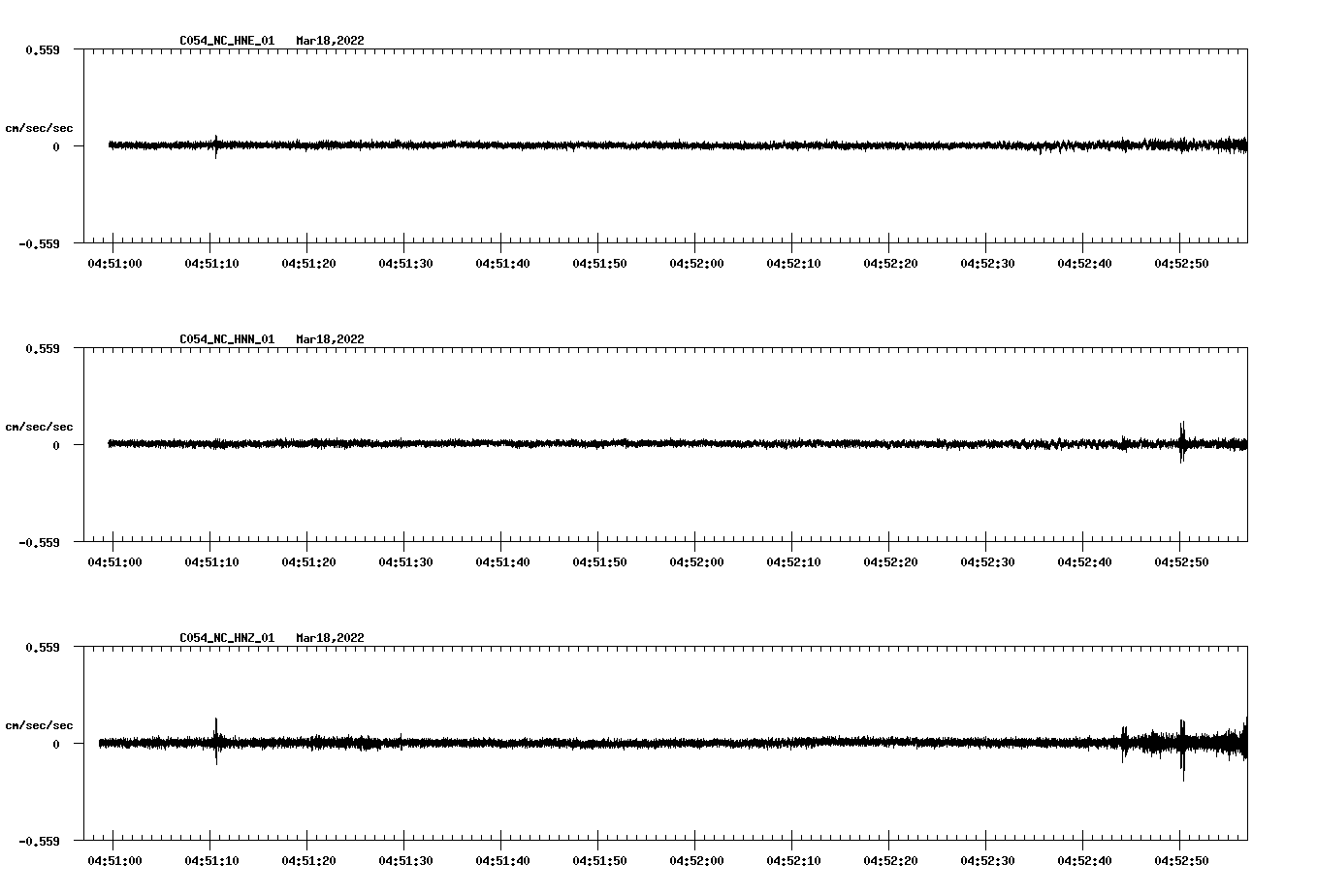Click the 04:52:20 time label under the HNE plot

[890, 264]
